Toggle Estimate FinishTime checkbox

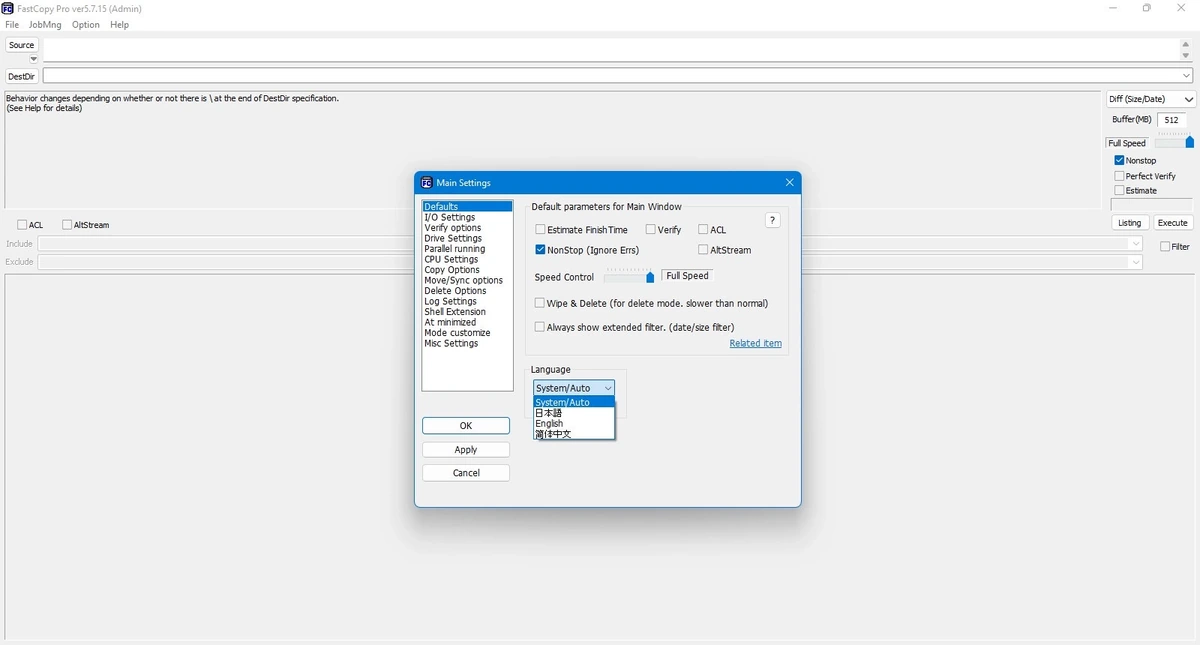[x=540, y=230]
